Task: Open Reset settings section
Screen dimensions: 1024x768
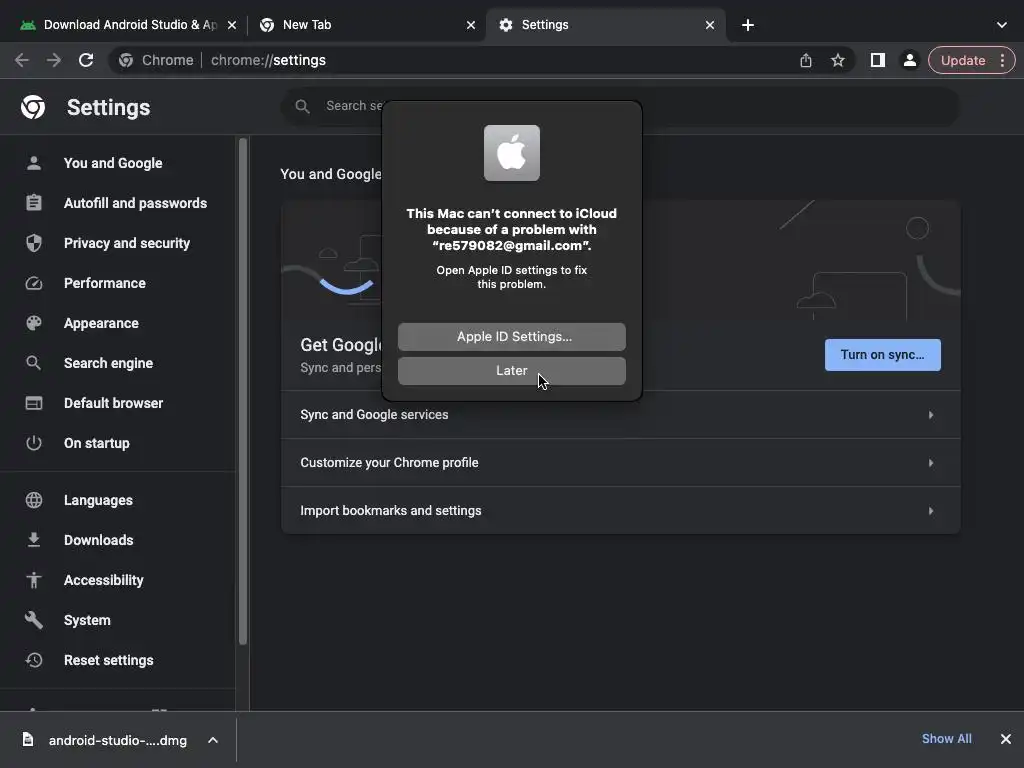Action: click(108, 660)
